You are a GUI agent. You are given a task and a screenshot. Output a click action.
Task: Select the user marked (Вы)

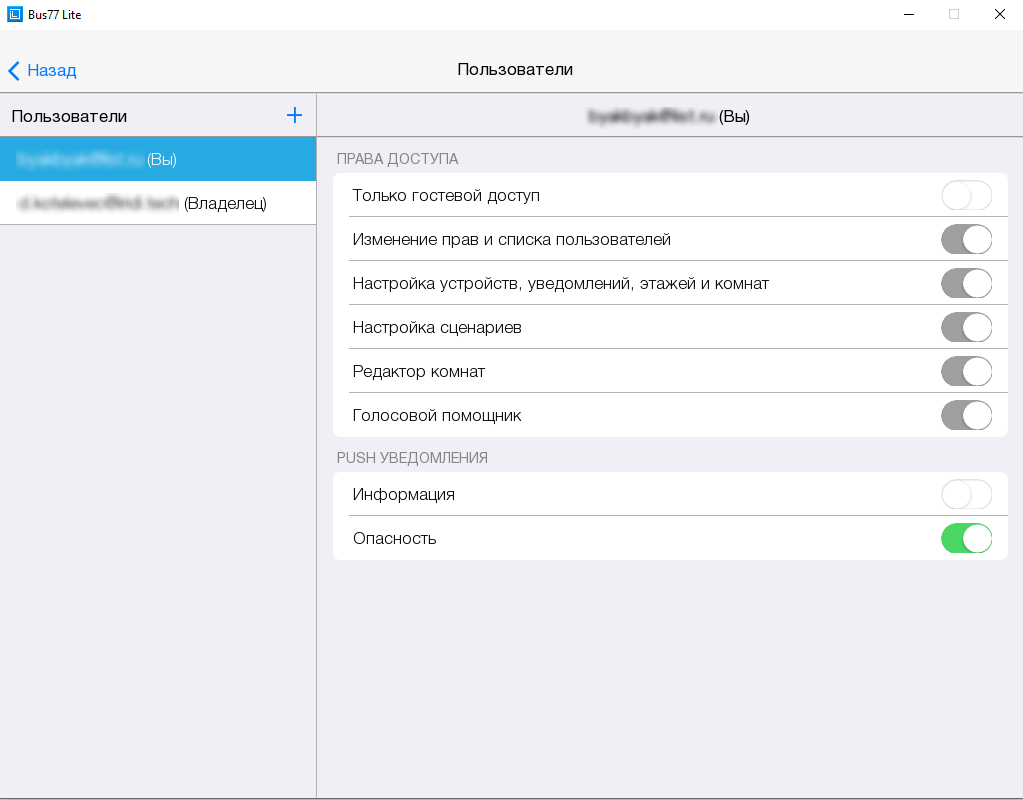point(158,159)
